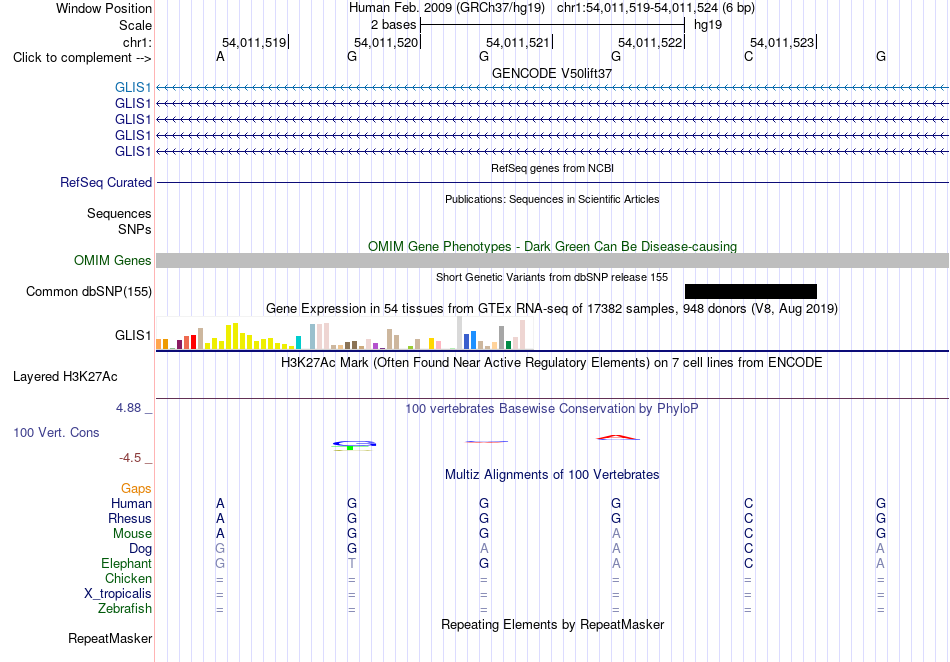This screenshot has width=950, height=662.
Task: Click the C base in Human alignment row
Action: click(748, 503)
